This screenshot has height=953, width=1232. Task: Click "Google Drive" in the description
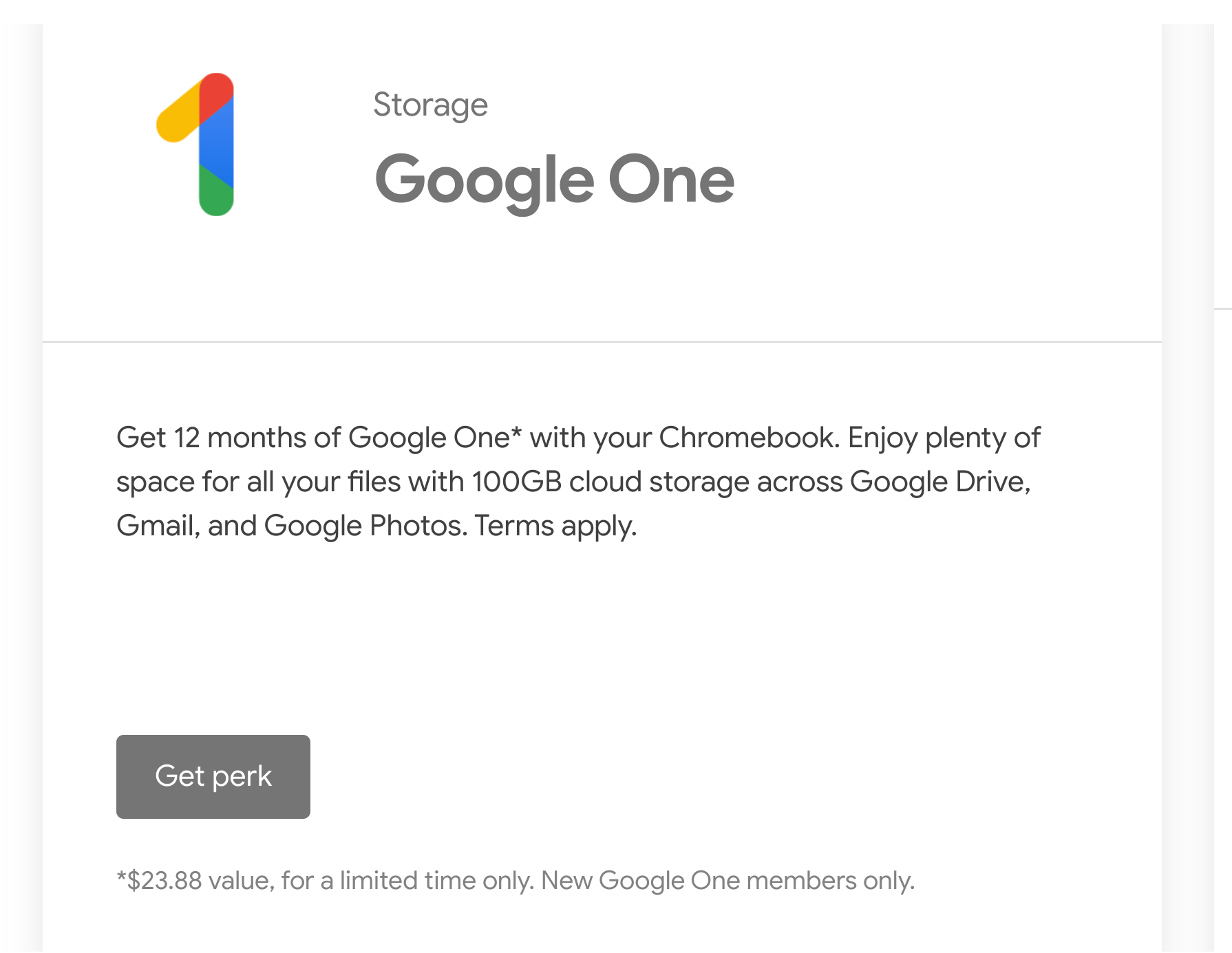tap(939, 482)
